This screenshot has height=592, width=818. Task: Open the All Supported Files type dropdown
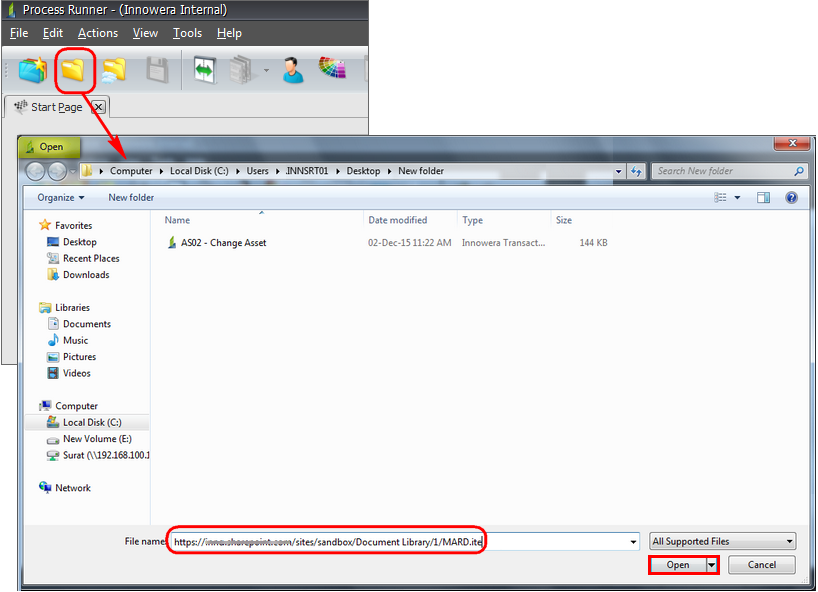[x=722, y=542]
